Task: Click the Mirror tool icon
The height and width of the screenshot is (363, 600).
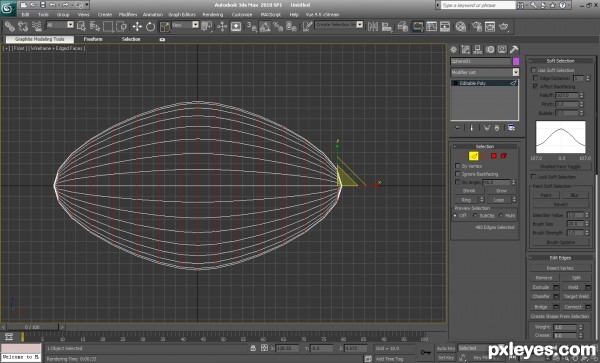Action: click(373, 26)
